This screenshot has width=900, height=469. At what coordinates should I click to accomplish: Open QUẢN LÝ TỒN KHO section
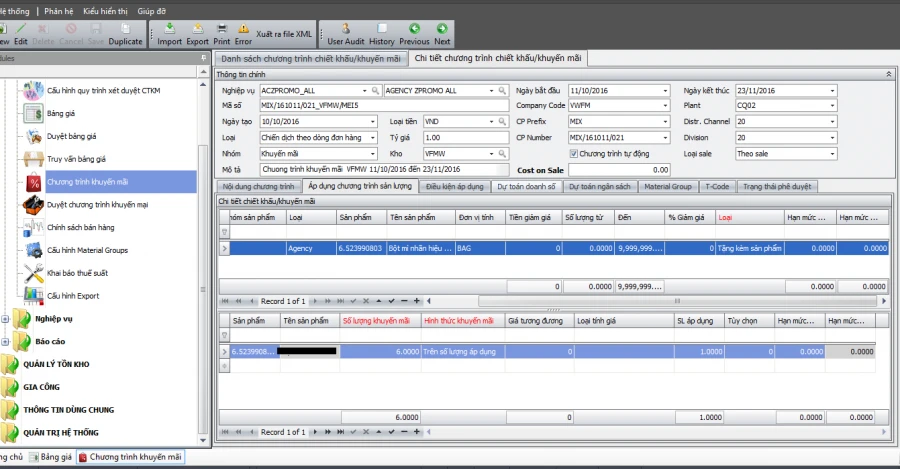tap(56, 365)
